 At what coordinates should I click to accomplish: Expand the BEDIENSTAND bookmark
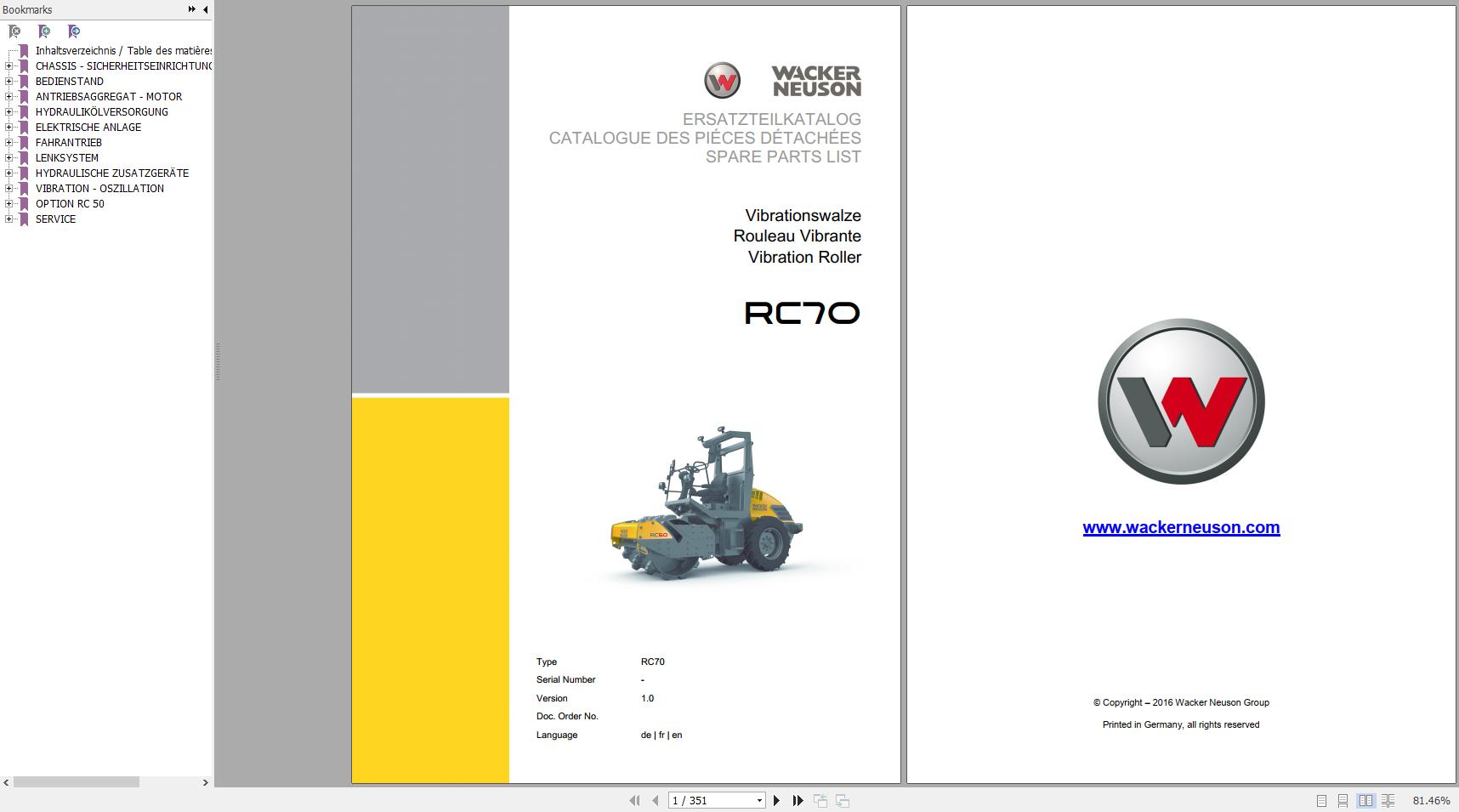(9, 81)
